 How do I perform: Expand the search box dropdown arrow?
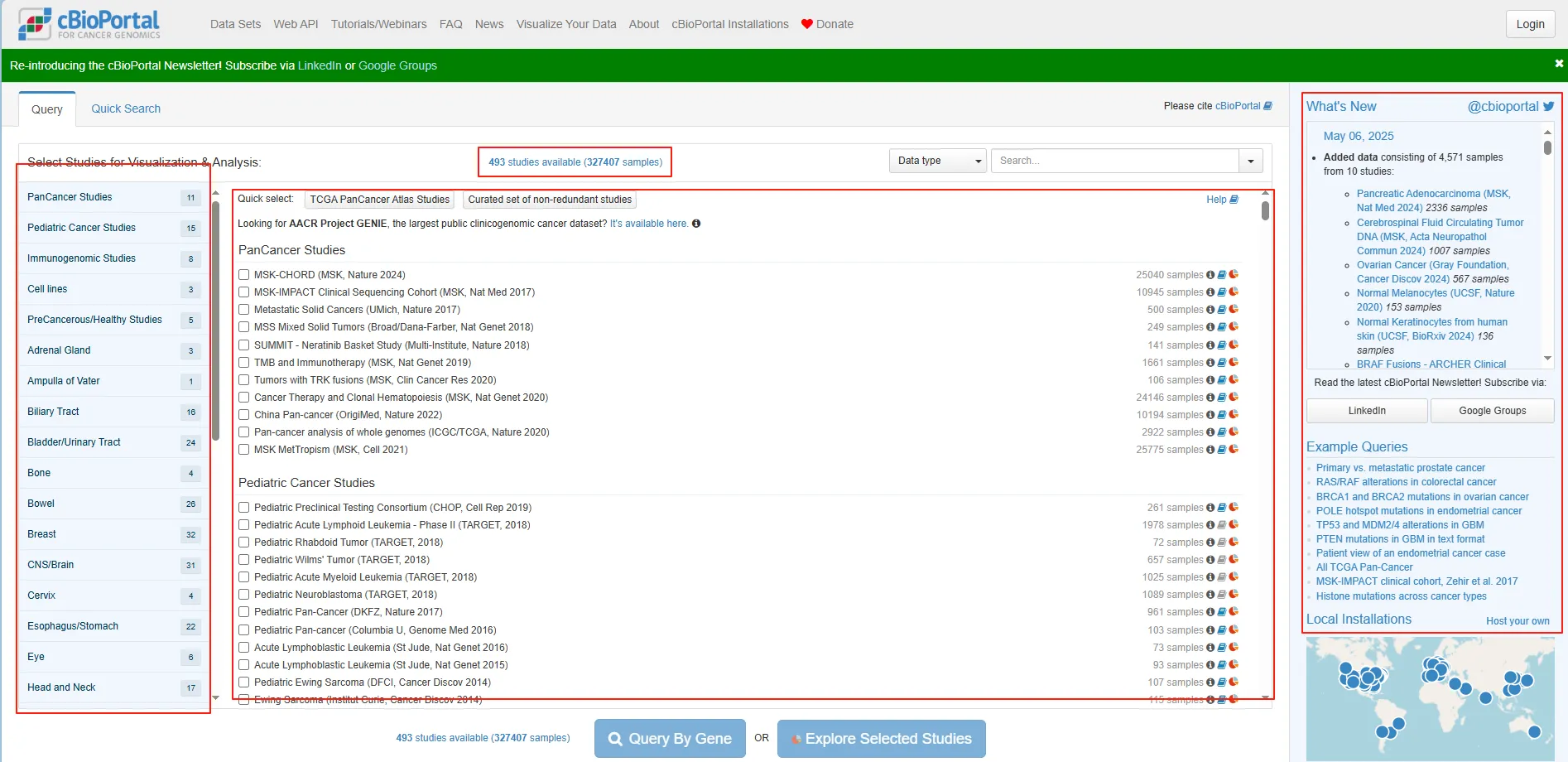tap(1250, 161)
